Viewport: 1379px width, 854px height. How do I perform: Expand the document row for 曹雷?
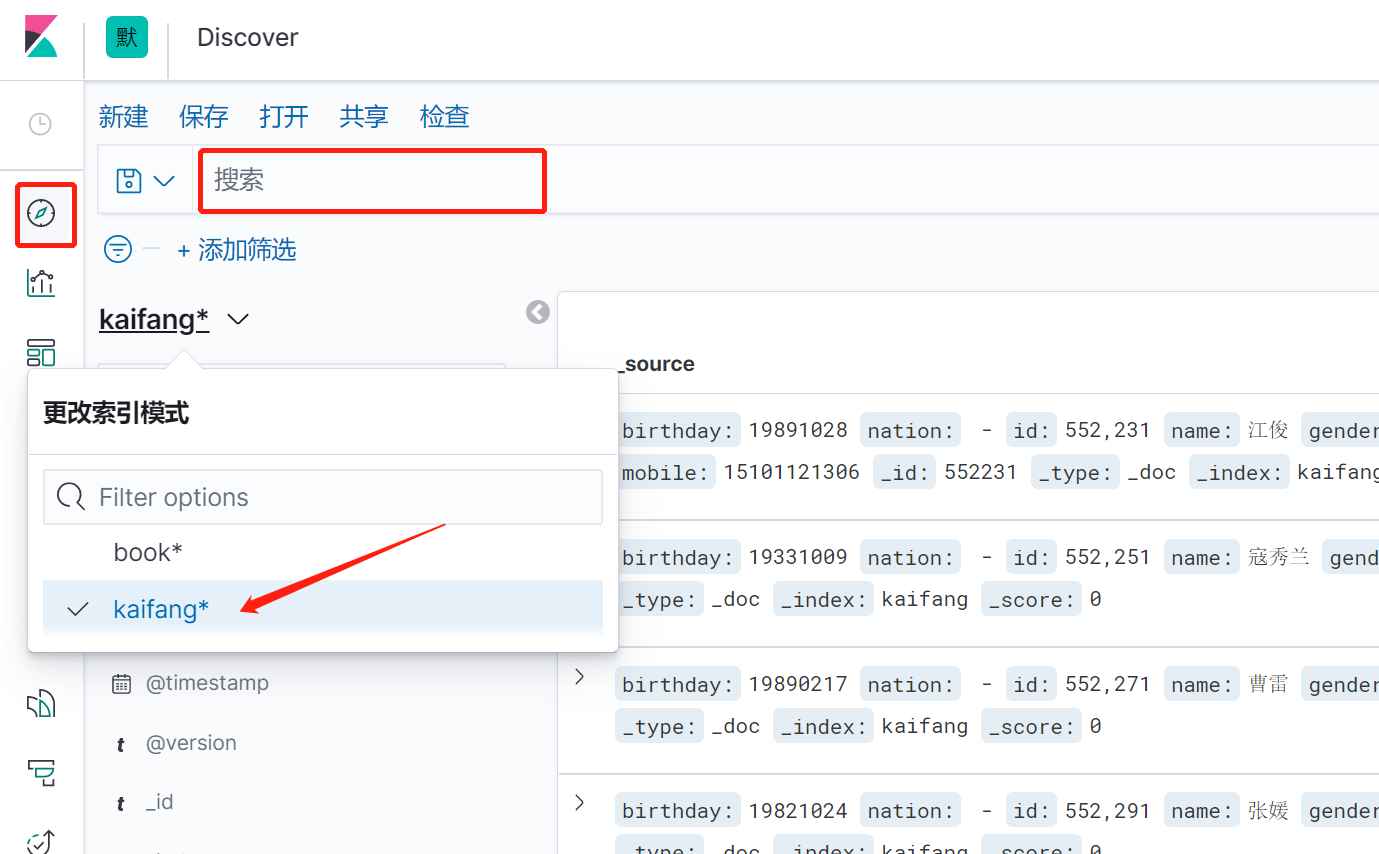point(579,677)
